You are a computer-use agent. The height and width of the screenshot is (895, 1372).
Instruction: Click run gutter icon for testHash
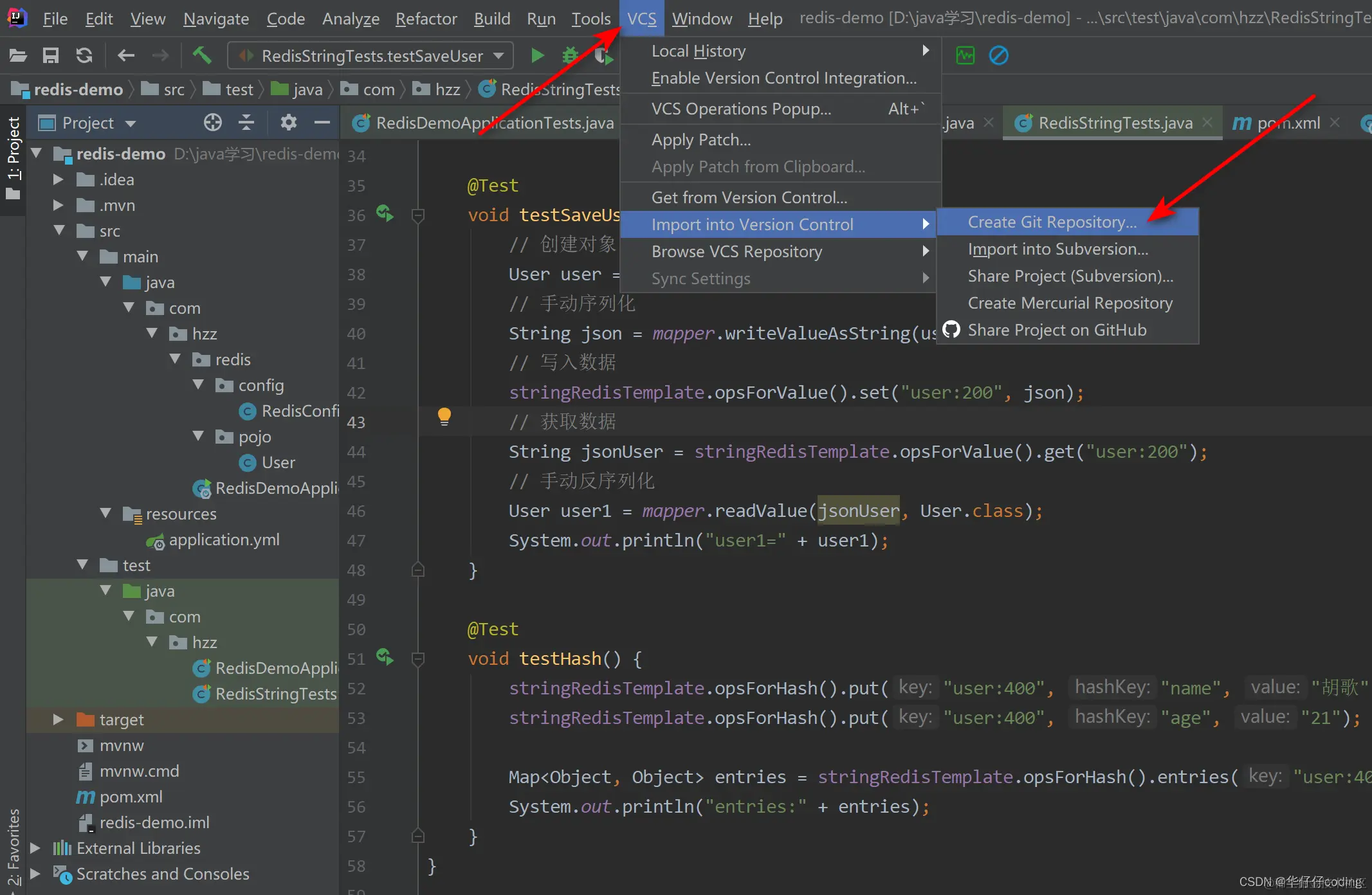(x=385, y=657)
